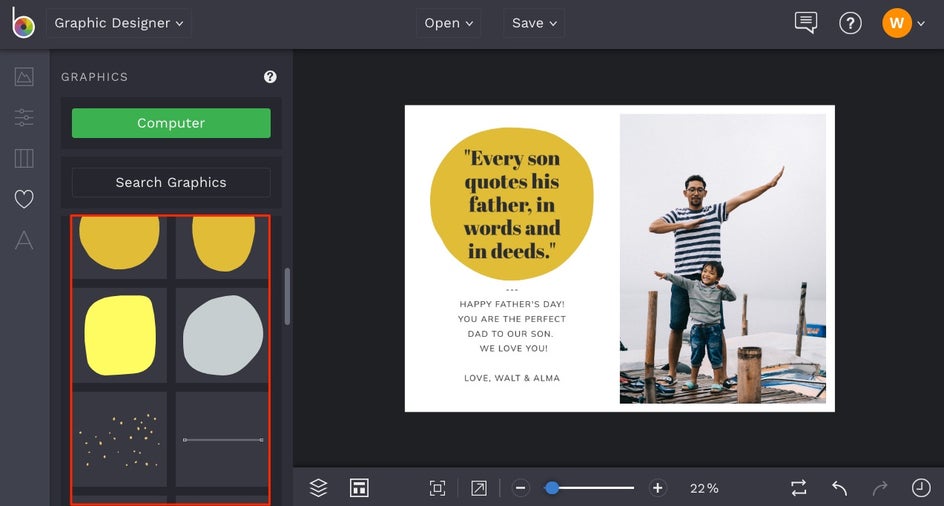Open the Templates columns sidebar icon
The width and height of the screenshot is (944, 506).
[24, 158]
